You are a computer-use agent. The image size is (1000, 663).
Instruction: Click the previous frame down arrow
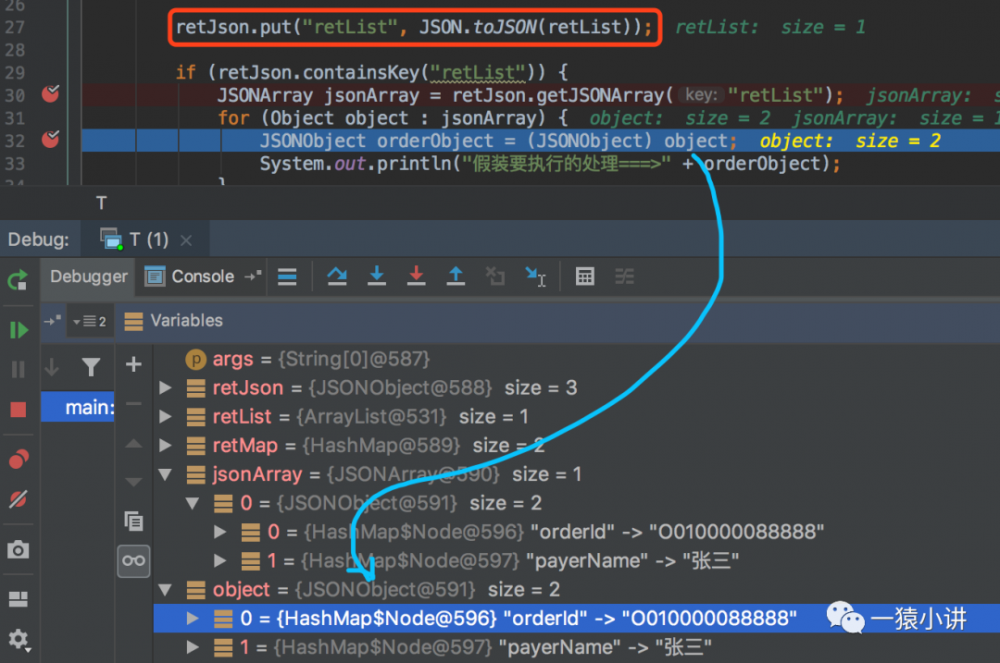(52, 367)
